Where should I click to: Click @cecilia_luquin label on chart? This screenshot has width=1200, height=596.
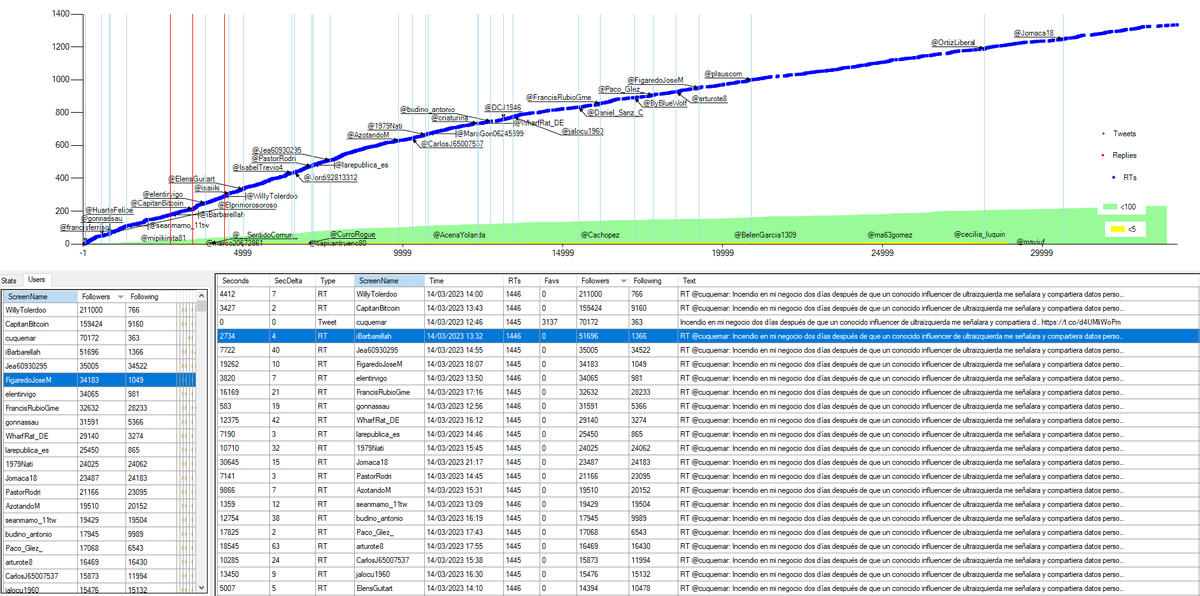(x=979, y=234)
